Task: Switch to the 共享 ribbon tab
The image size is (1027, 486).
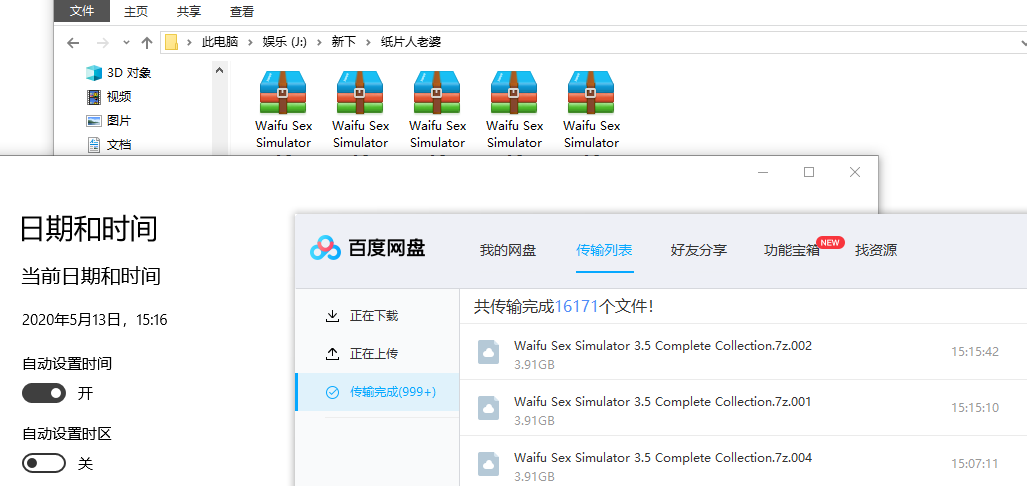Action: 189,11
